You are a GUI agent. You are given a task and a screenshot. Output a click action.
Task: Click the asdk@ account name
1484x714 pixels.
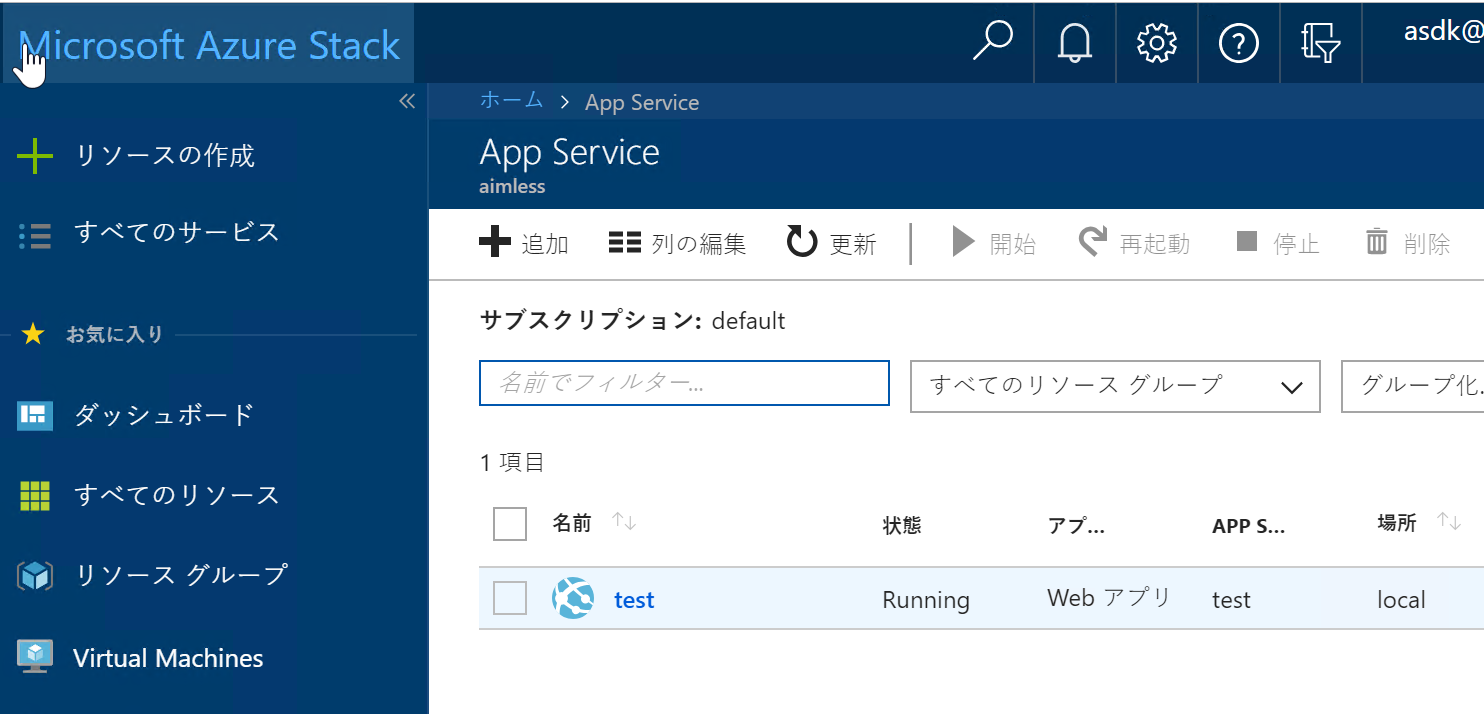[1443, 32]
